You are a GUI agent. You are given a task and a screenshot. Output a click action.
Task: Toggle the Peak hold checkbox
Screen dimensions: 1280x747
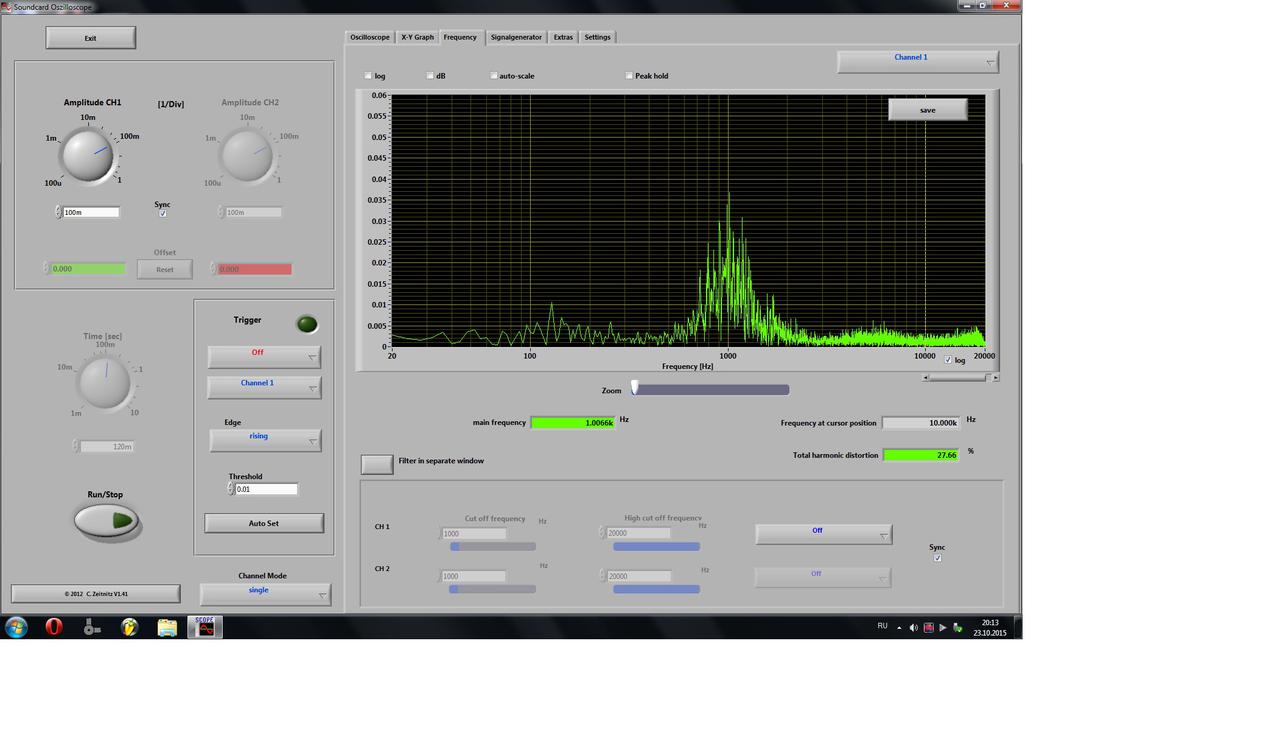pos(629,76)
